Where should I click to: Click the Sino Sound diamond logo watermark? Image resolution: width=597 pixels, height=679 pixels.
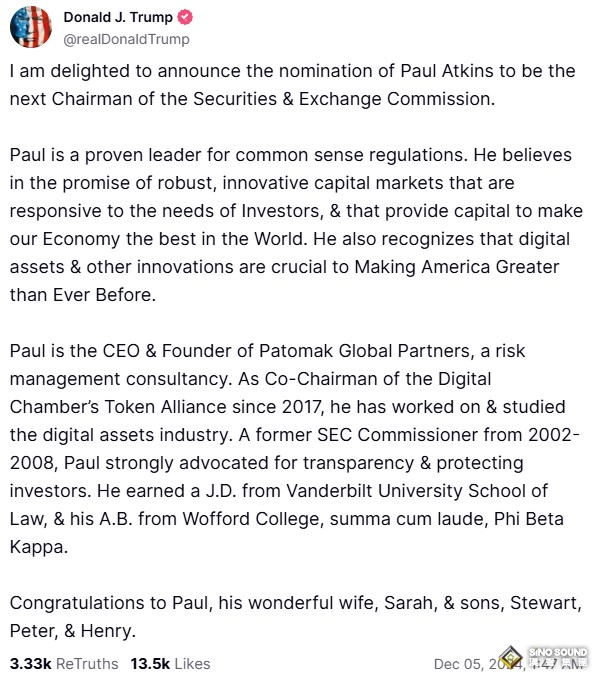511,657
